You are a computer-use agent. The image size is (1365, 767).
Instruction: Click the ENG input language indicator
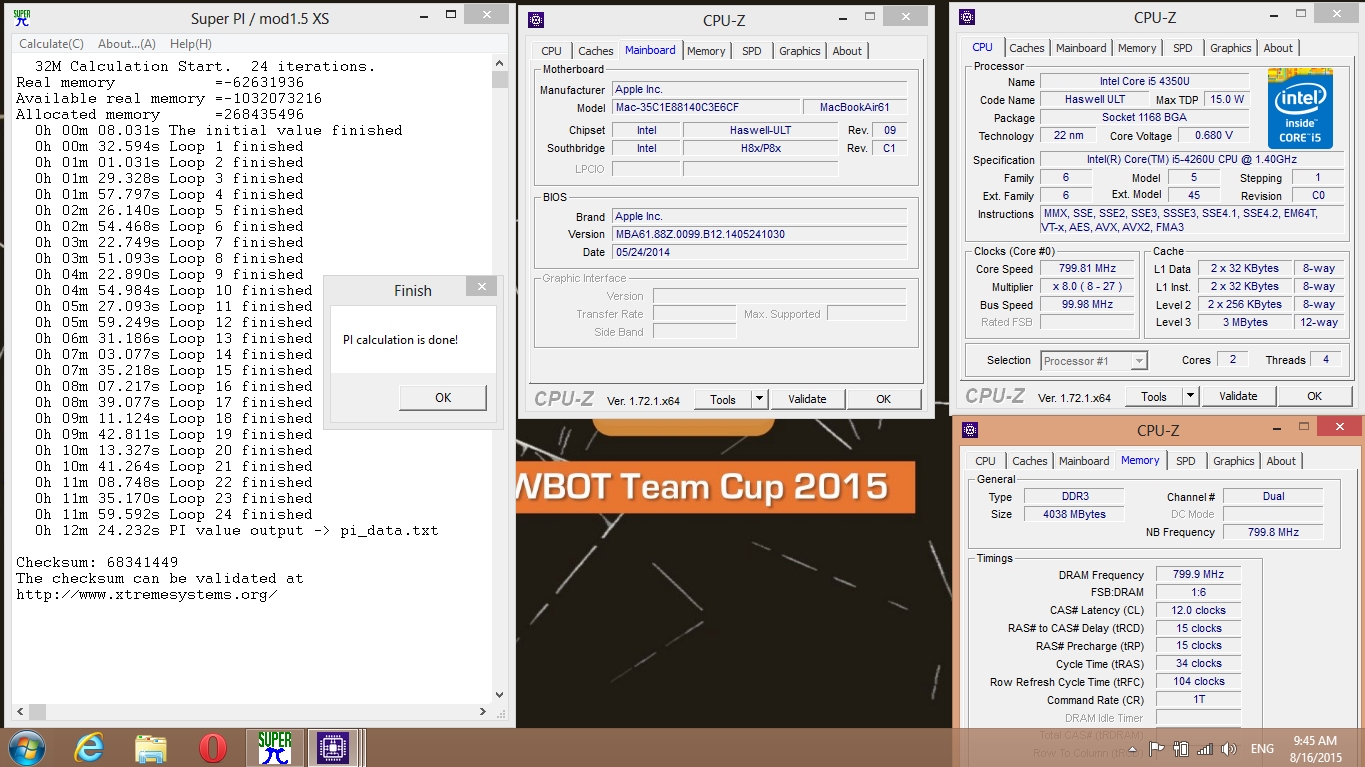[1262, 748]
